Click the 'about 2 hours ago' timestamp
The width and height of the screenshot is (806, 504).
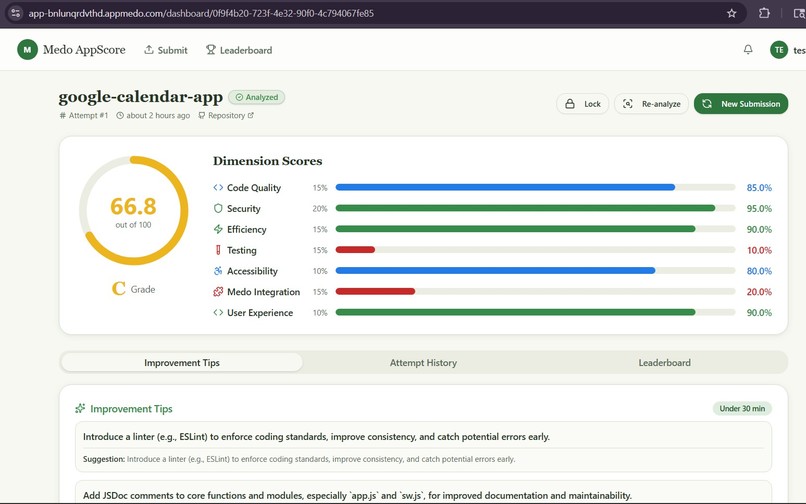[158, 115]
